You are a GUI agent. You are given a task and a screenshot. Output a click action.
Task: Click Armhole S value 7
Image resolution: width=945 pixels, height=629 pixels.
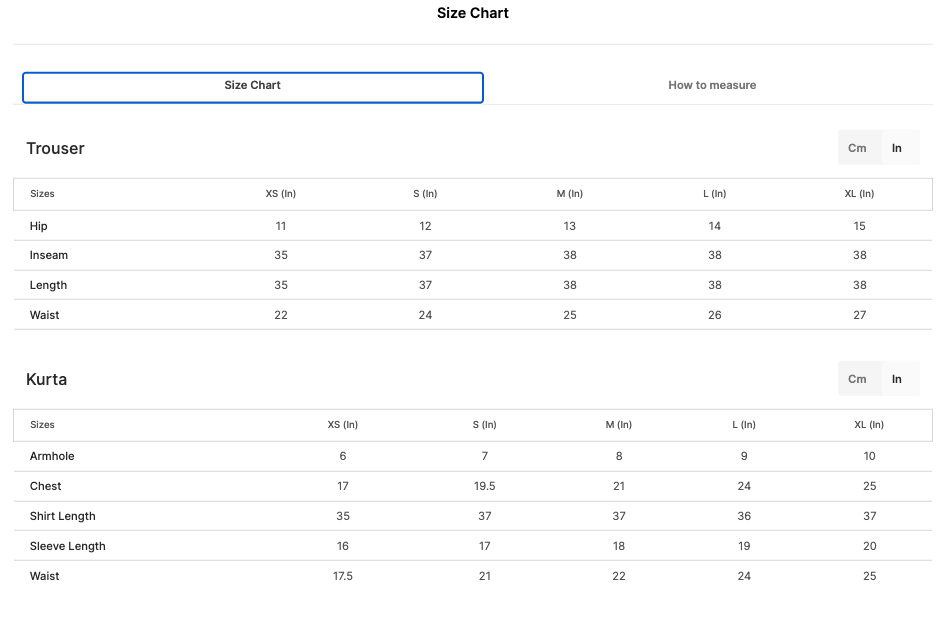pyautogui.click(x=485, y=456)
